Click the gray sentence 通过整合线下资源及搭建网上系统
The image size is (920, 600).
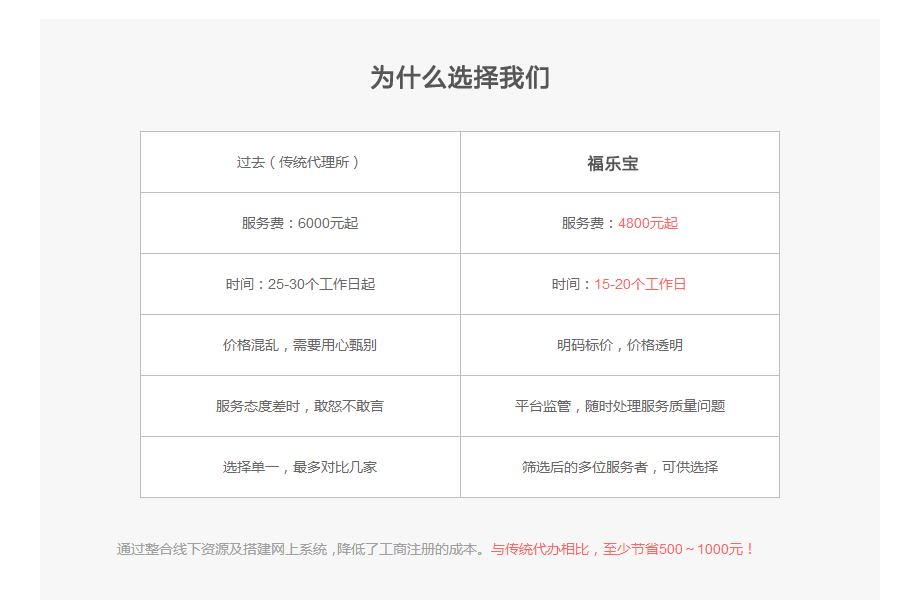[222, 550]
